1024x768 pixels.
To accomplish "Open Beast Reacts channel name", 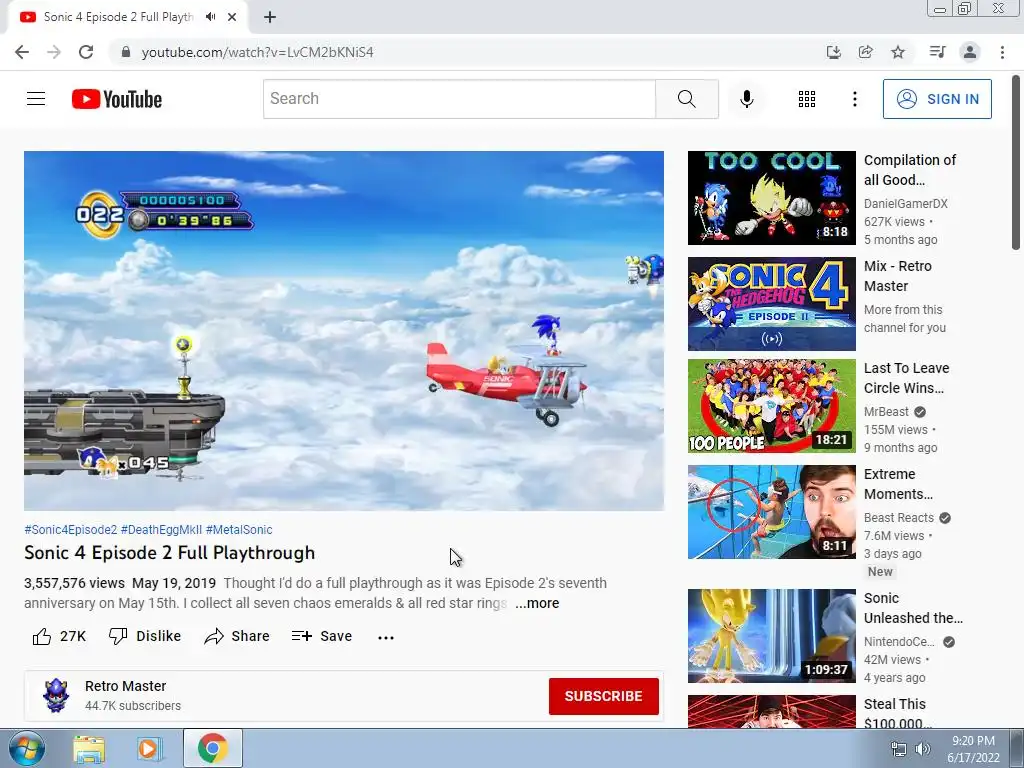I will [x=899, y=518].
